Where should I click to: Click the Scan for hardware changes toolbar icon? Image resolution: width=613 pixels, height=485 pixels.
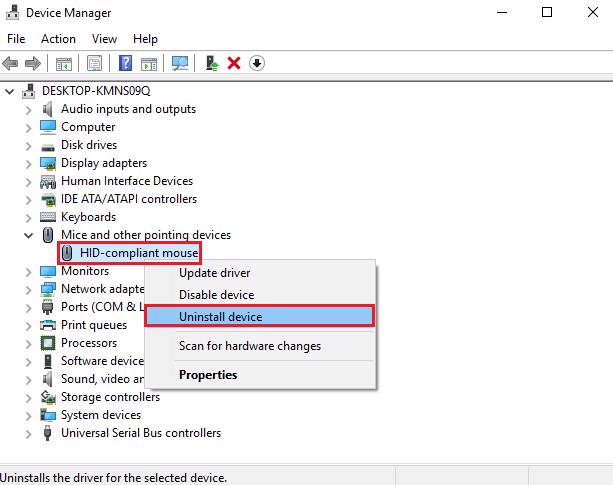tap(180, 64)
